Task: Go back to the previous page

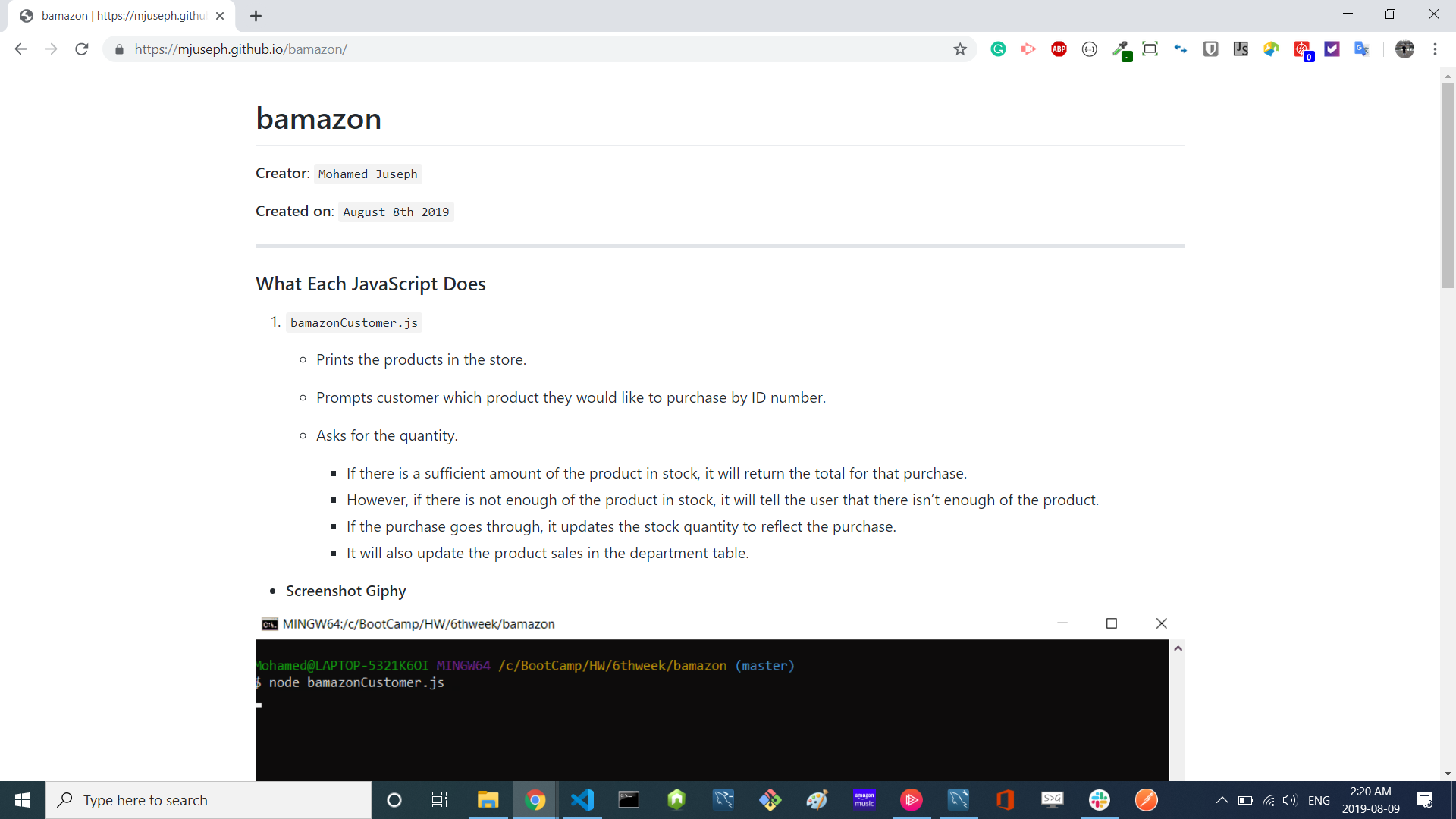Action: 21,49
